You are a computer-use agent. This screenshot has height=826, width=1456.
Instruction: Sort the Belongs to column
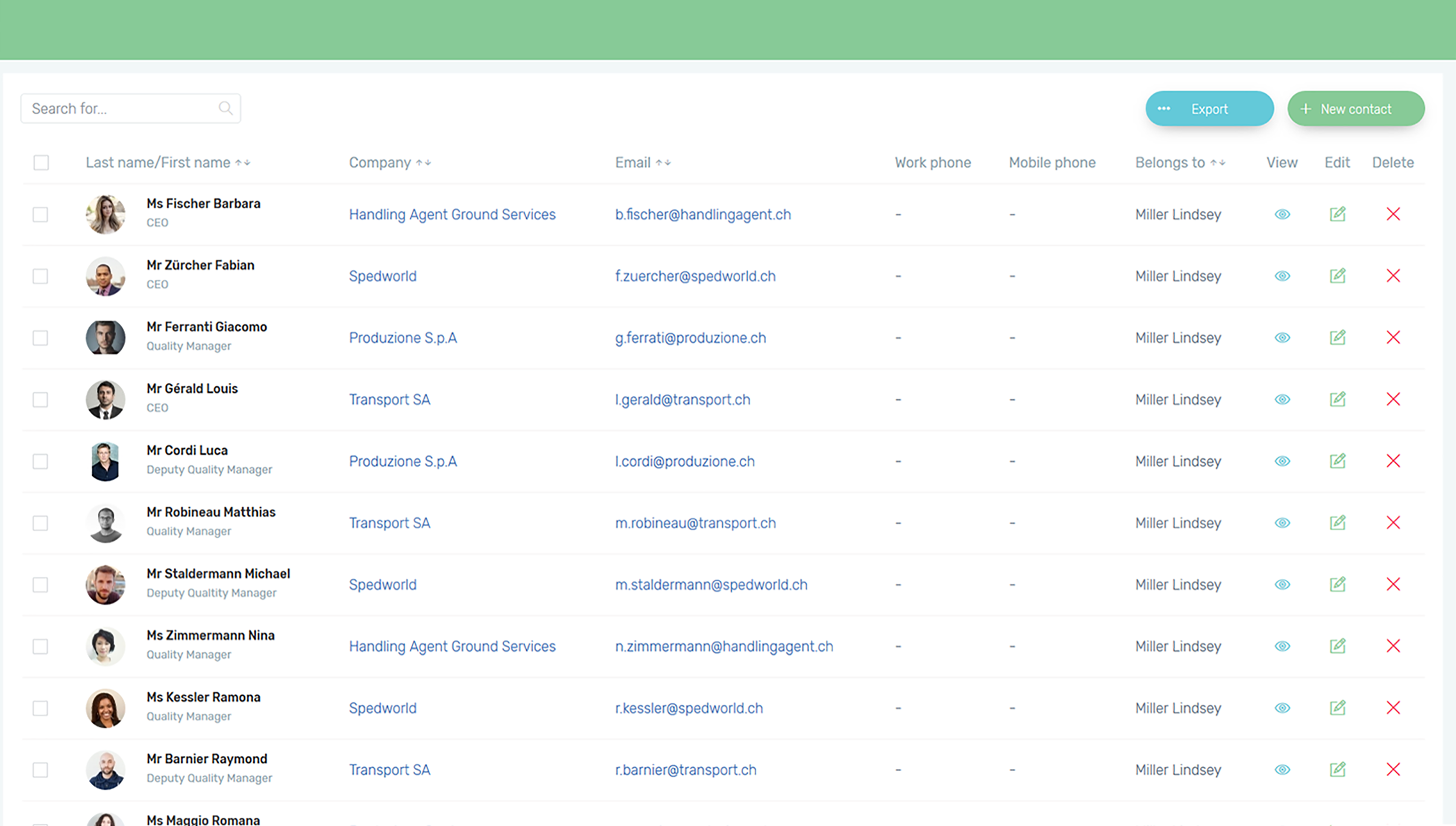coord(1218,163)
